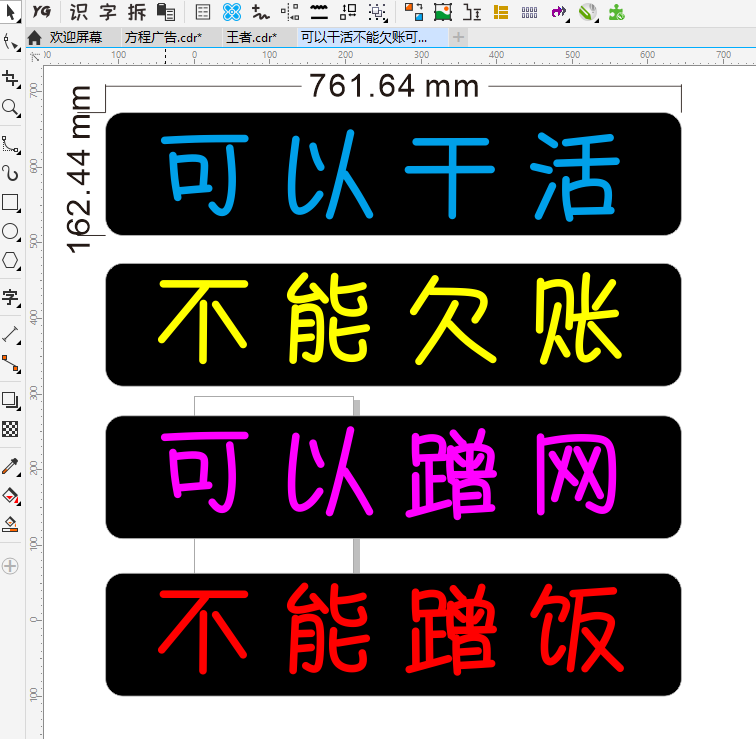Click the object size arrange icon
The width and height of the screenshot is (756, 739).
coord(348,12)
